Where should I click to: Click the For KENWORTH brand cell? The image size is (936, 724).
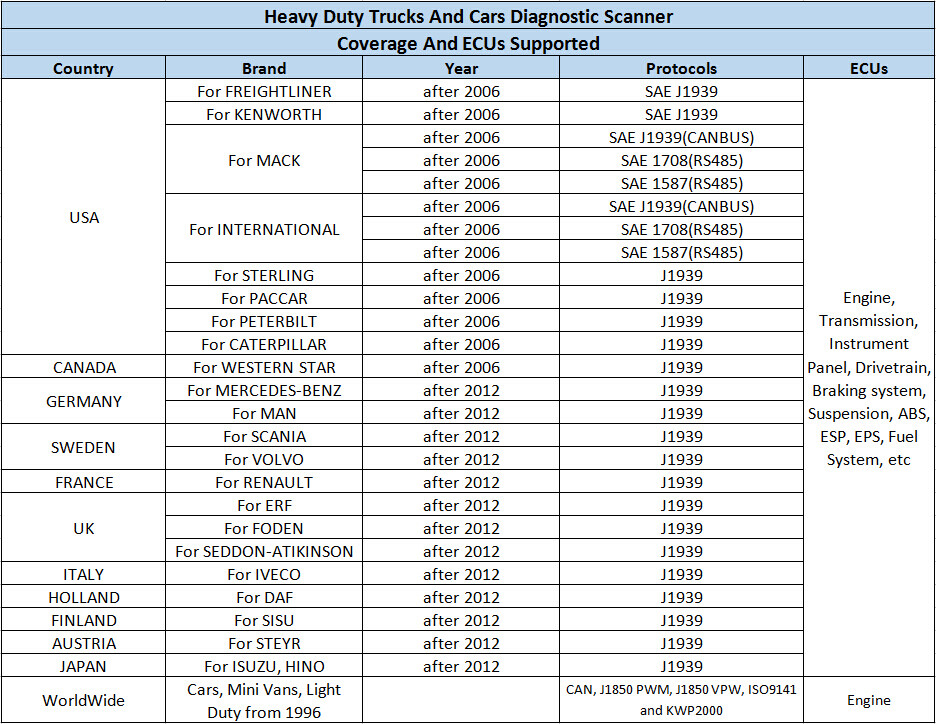(x=264, y=114)
